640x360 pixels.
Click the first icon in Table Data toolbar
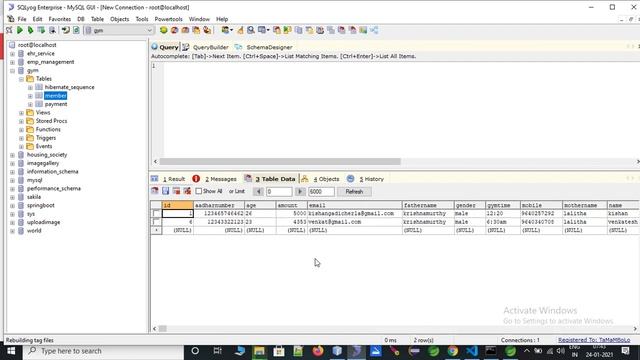pos(155,191)
